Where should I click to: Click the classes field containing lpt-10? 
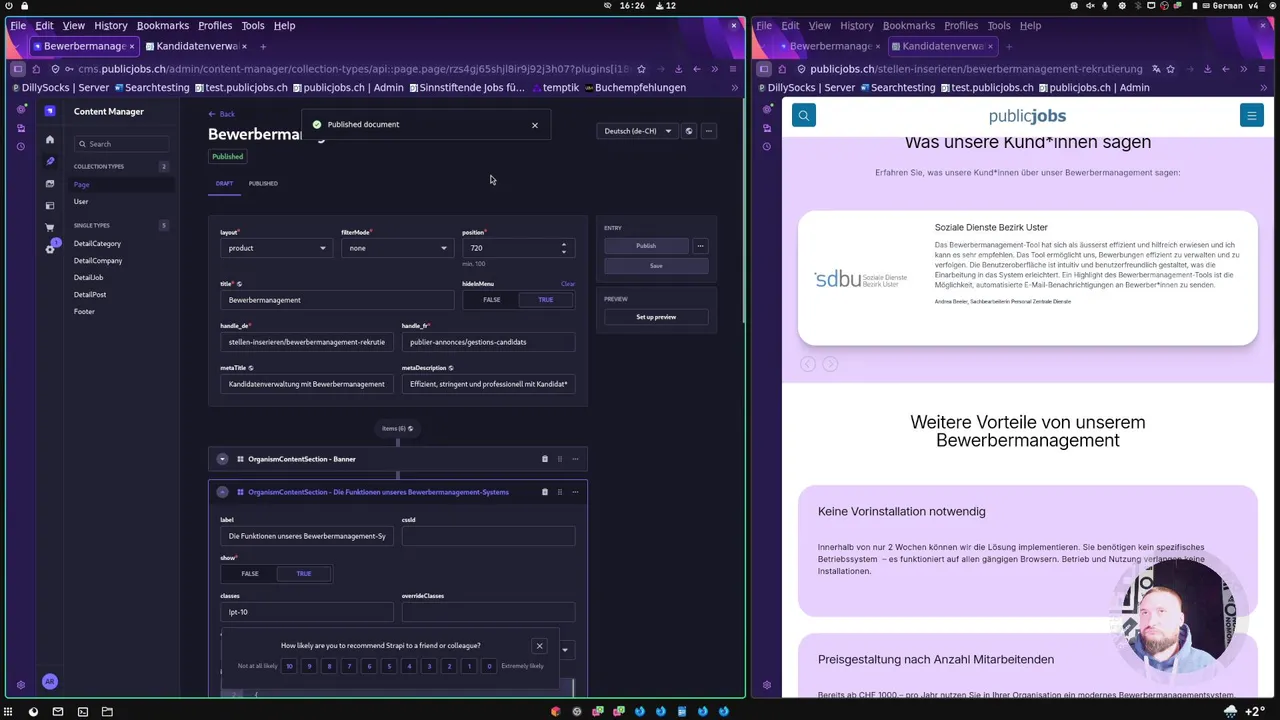tap(307, 612)
